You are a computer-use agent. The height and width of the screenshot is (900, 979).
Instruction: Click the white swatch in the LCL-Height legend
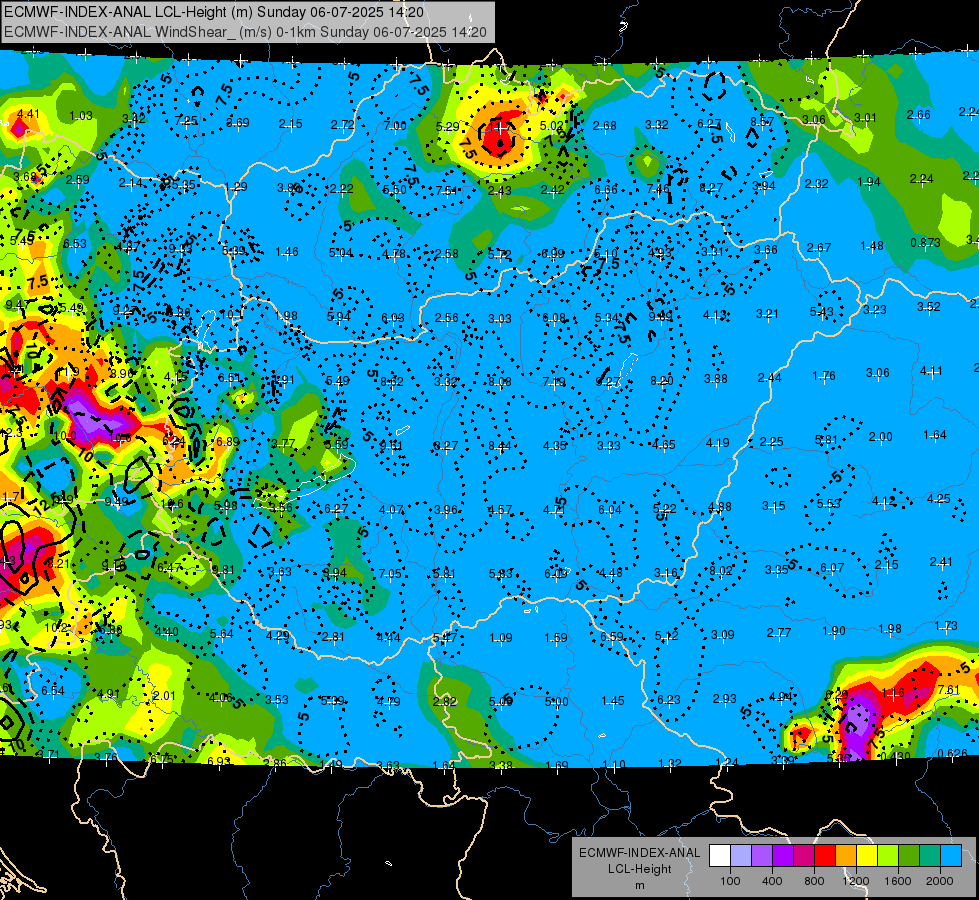click(720, 856)
